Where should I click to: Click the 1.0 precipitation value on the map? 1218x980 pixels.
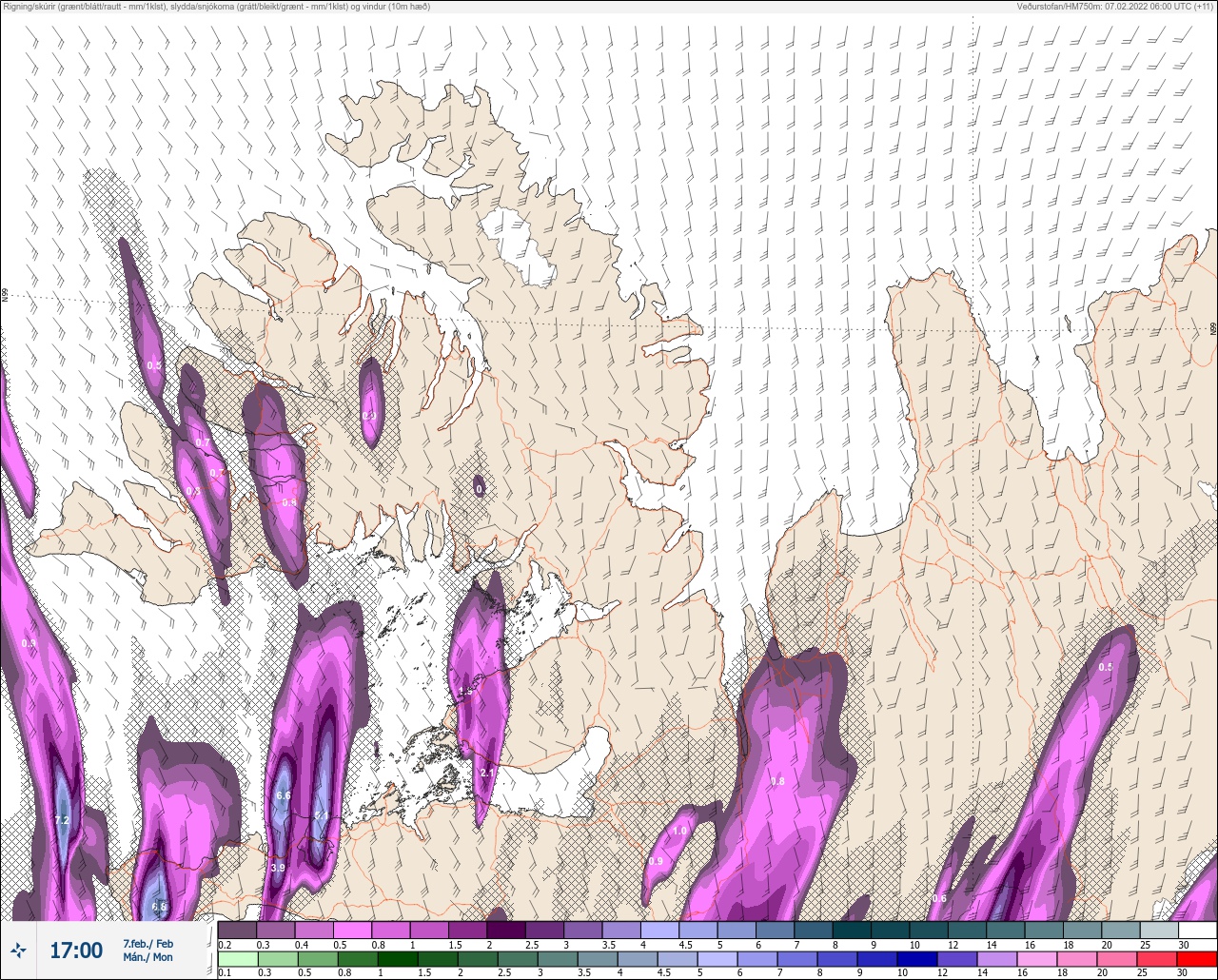679,831
